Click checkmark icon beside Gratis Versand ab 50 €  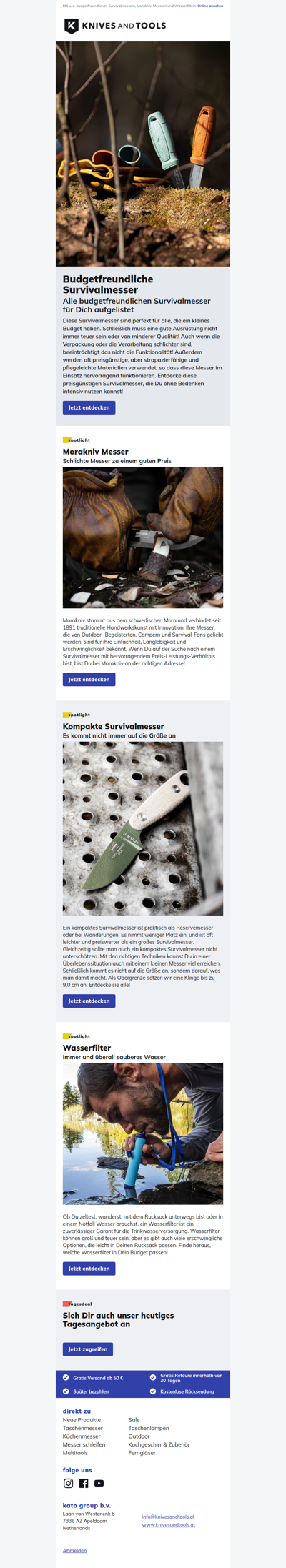point(66,1377)
